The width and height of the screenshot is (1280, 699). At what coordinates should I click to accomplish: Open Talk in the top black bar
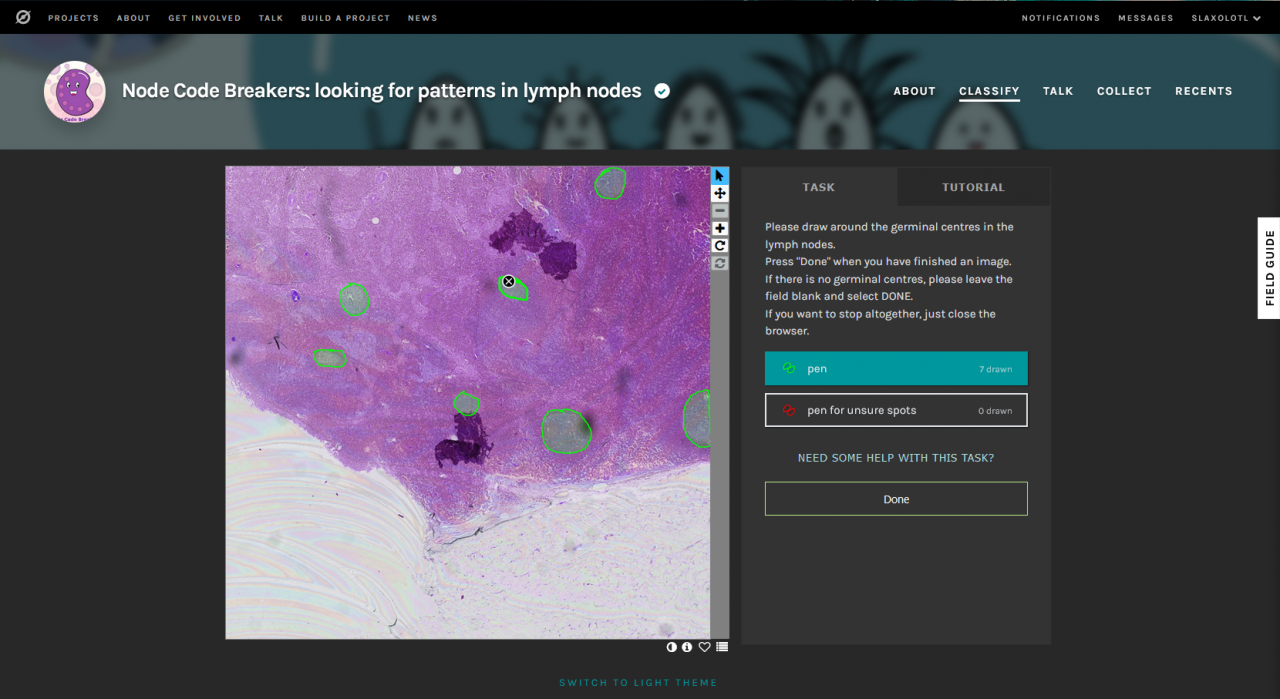(x=271, y=18)
